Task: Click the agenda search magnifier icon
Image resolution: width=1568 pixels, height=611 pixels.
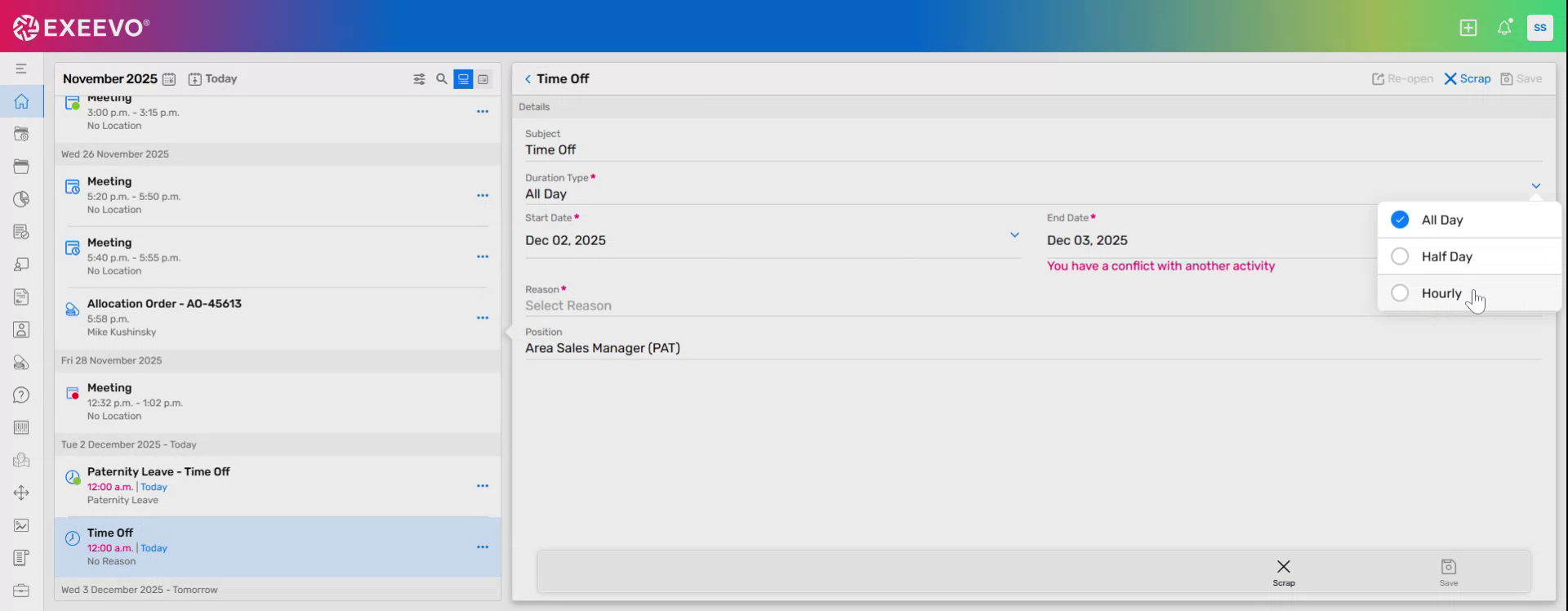Action: (x=442, y=79)
